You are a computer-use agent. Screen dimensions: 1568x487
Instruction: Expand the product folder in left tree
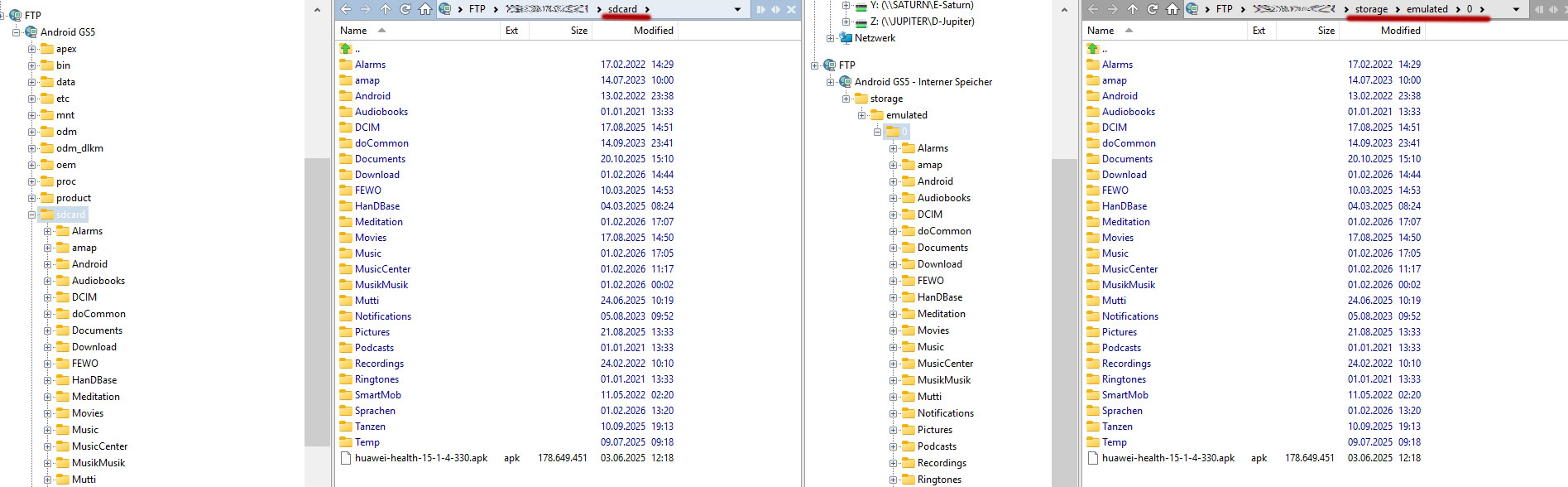point(32,198)
